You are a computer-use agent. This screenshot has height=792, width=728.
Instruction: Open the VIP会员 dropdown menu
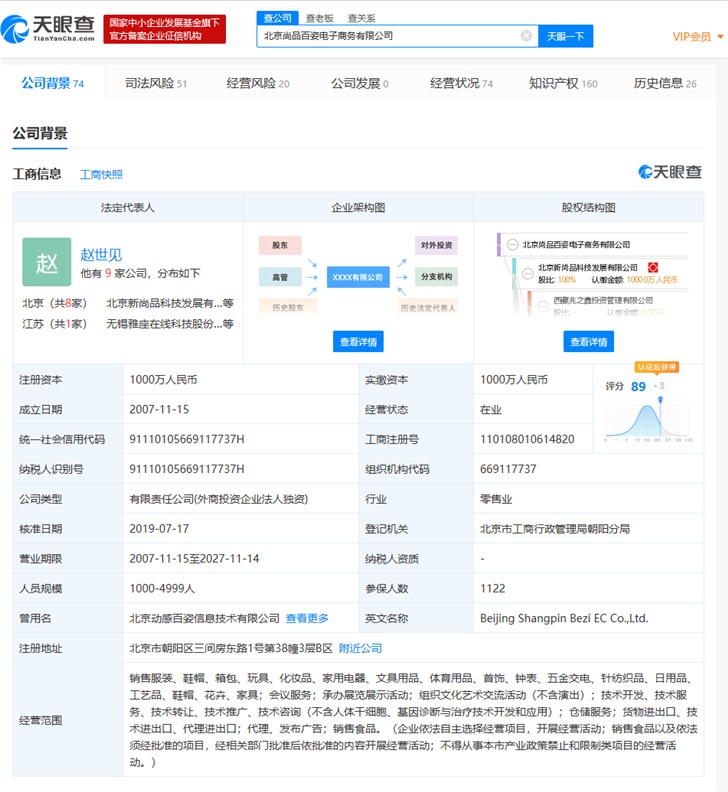click(696, 37)
